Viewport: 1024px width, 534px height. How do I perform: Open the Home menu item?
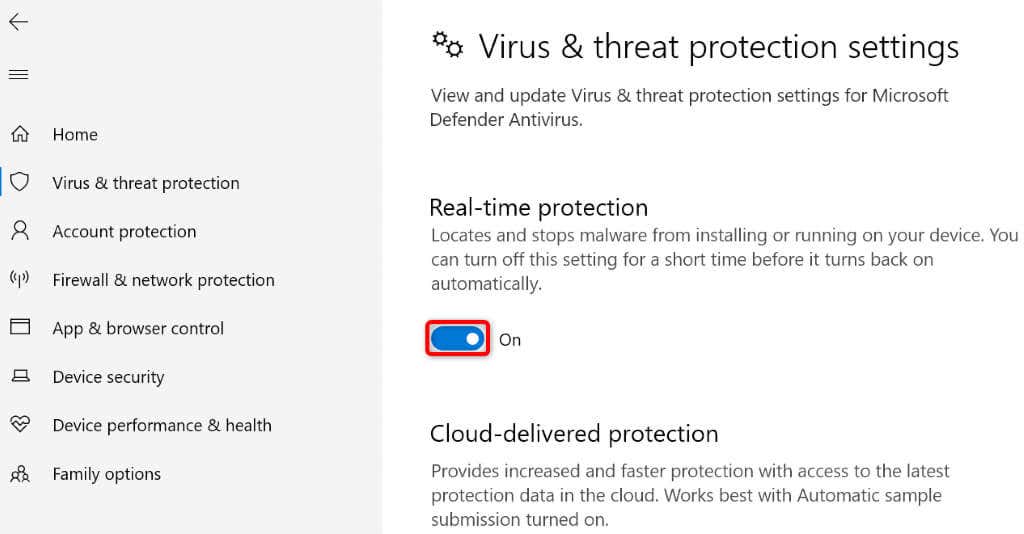click(75, 135)
